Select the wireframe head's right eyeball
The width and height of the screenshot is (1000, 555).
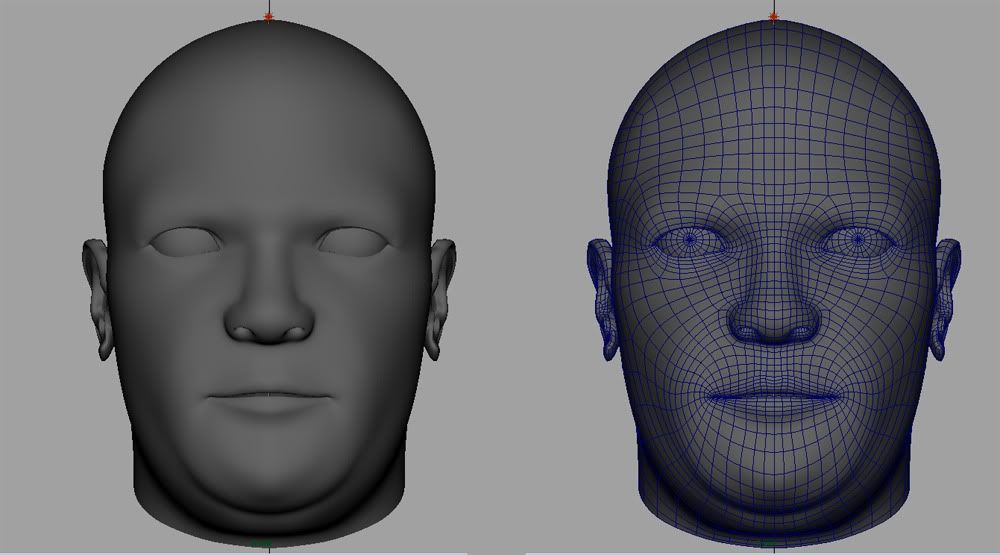pos(857,240)
